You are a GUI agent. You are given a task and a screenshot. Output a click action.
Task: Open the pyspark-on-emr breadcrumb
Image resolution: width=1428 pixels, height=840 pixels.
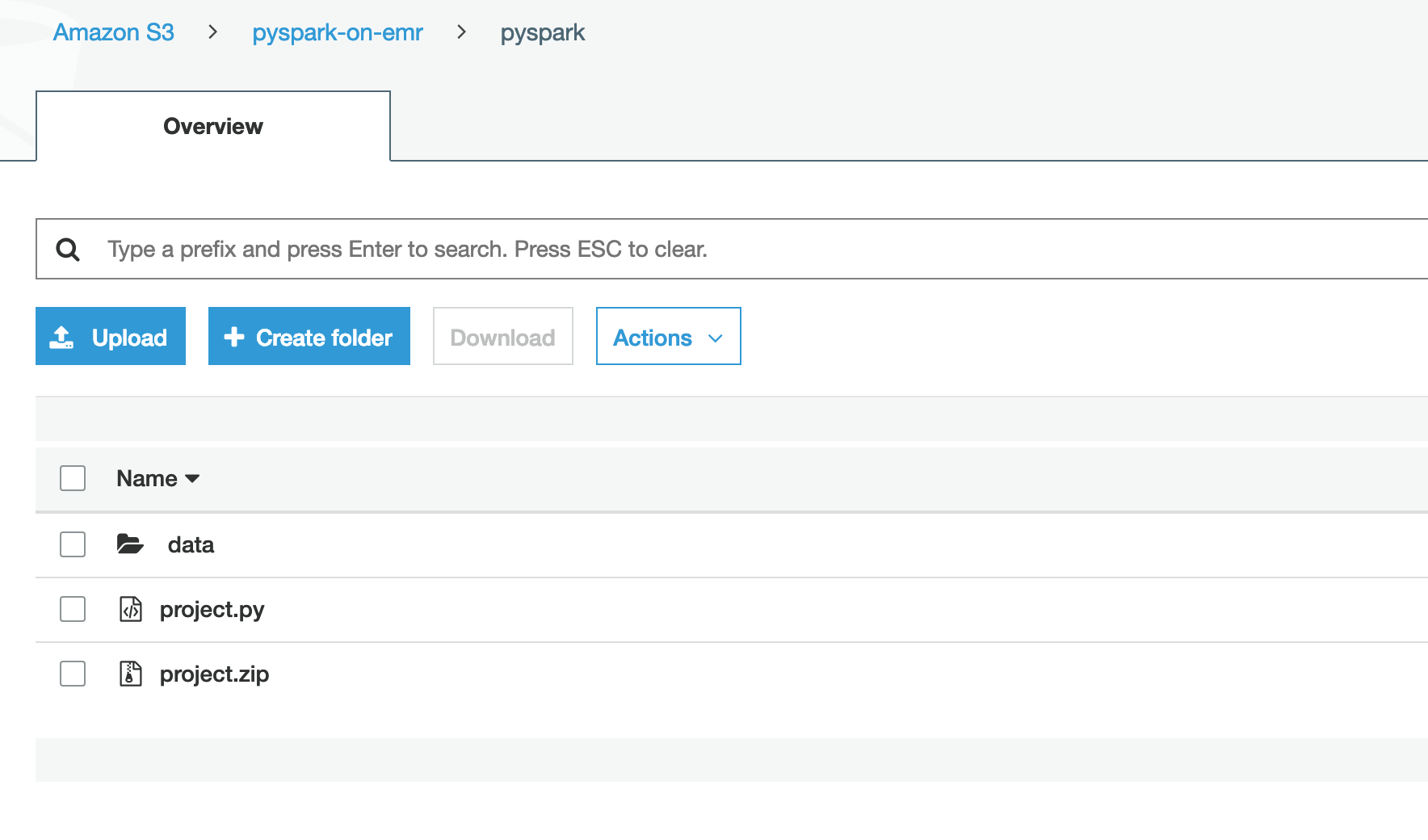(x=338, y=32)
